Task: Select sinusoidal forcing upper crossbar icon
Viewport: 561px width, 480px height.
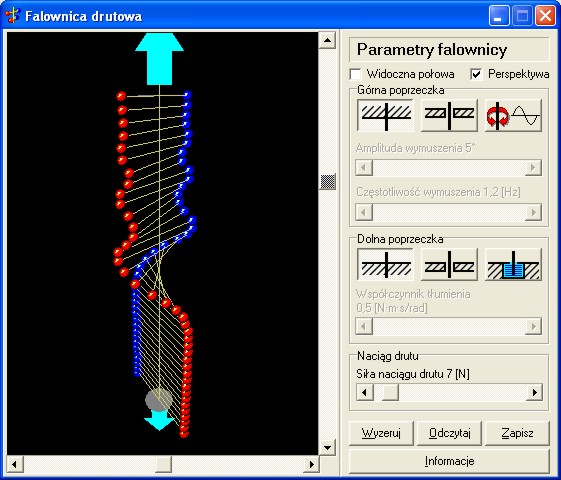Action: pyautogui.click(x=513, y=115)
